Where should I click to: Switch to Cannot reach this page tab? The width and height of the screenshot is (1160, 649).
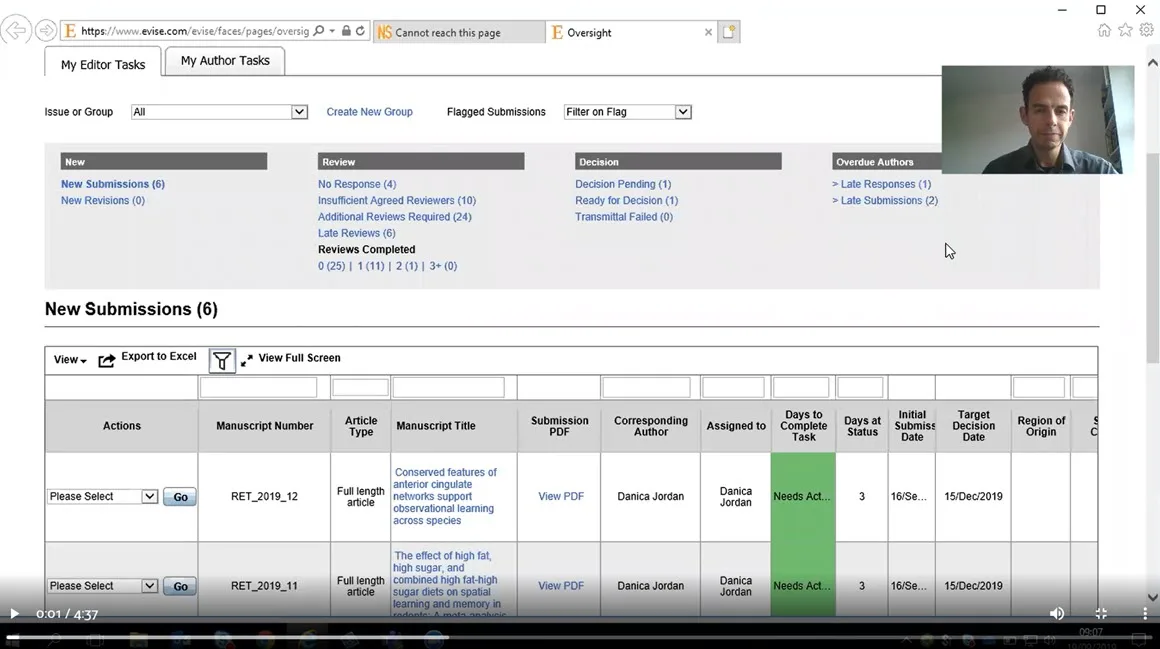[459, 33]
